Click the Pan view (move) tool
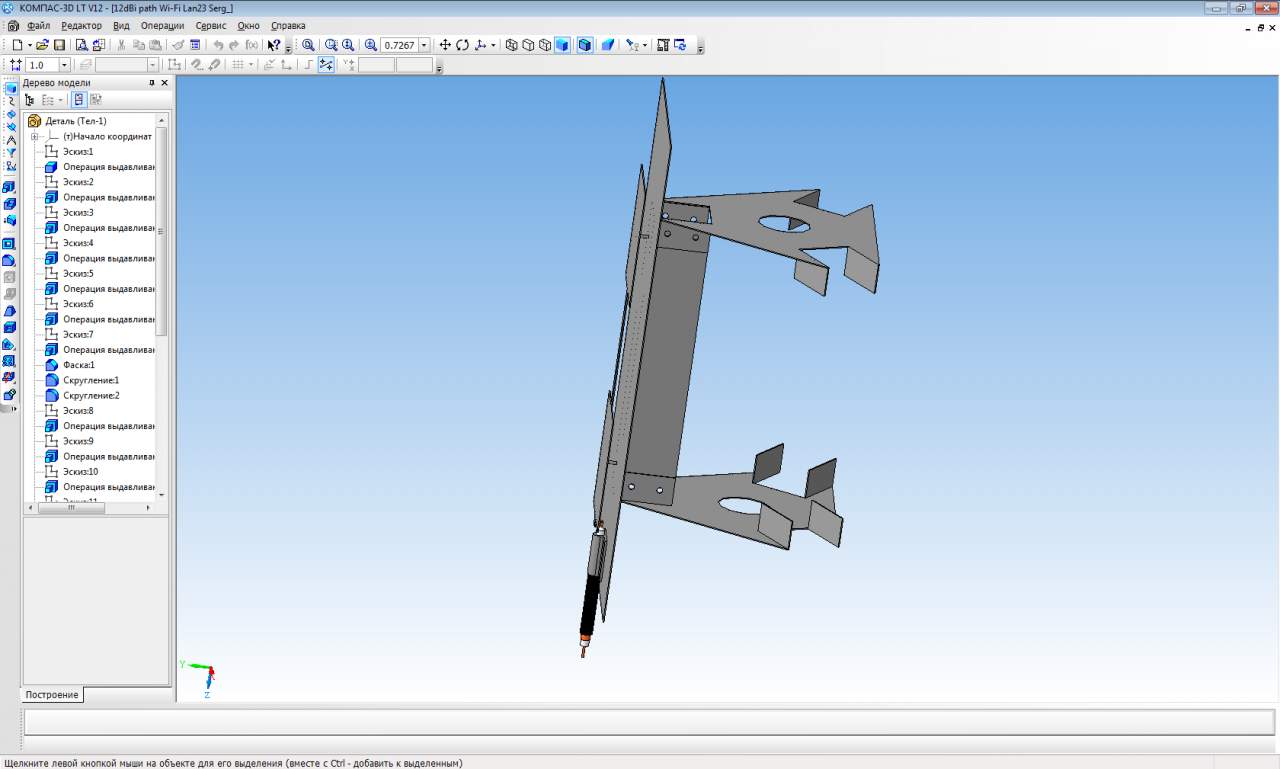1280x769 pixels. 445,45
